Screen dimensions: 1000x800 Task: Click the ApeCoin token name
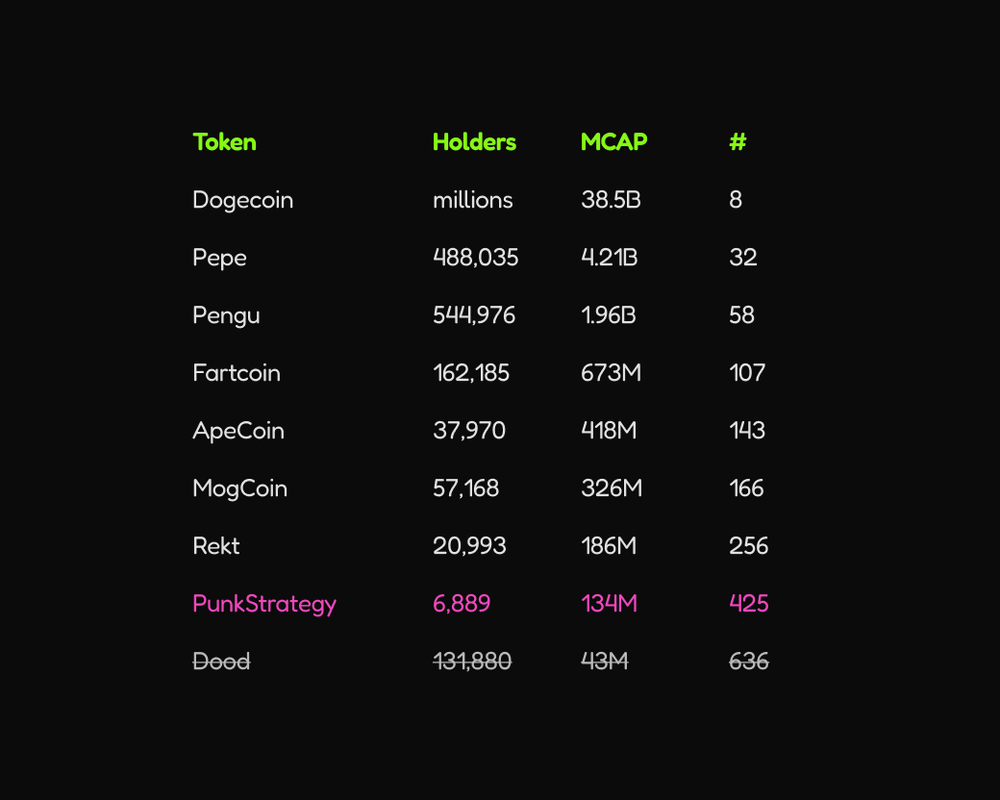tap(238, 431)
